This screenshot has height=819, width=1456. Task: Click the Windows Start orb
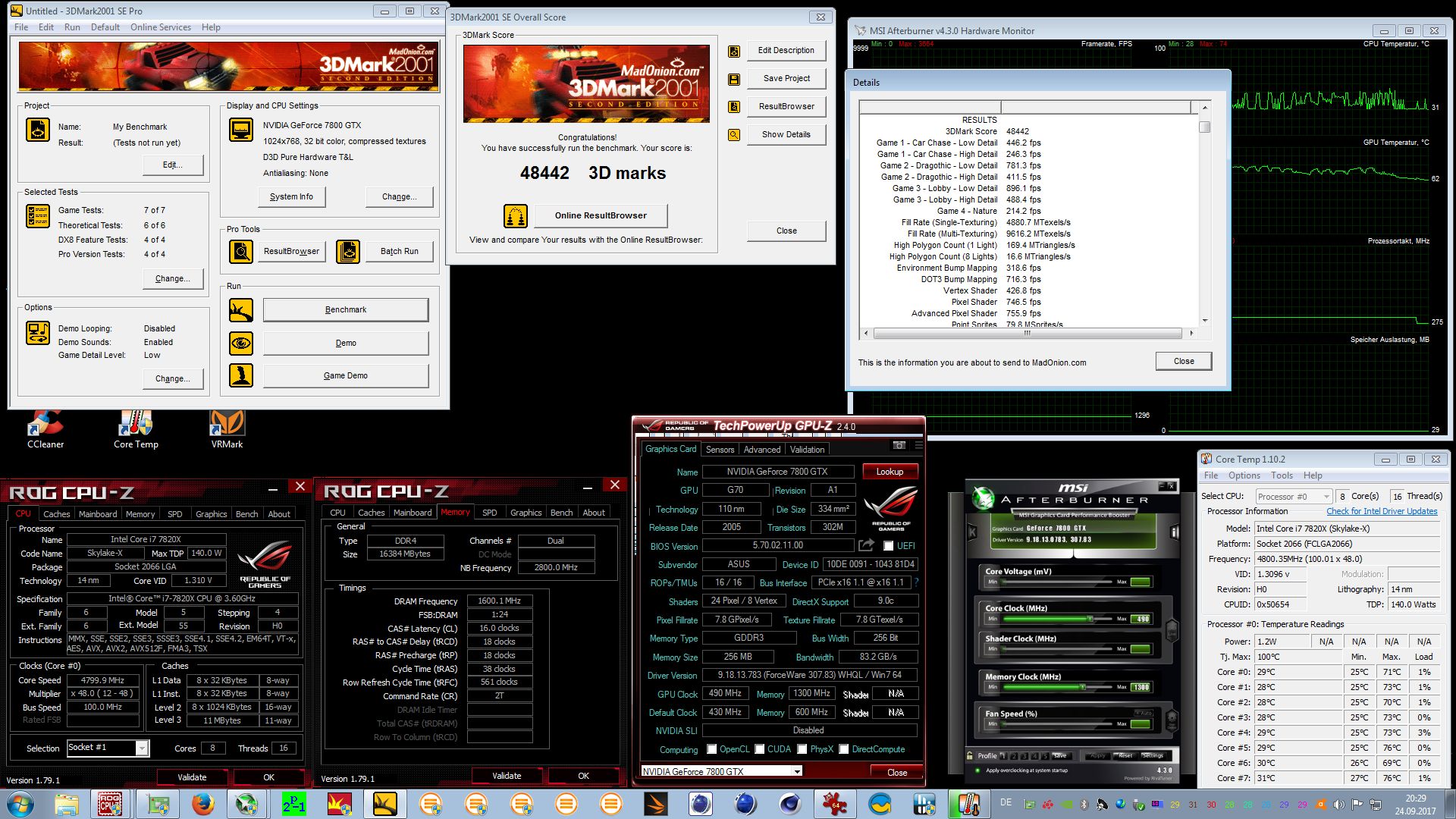click(20, 804)
